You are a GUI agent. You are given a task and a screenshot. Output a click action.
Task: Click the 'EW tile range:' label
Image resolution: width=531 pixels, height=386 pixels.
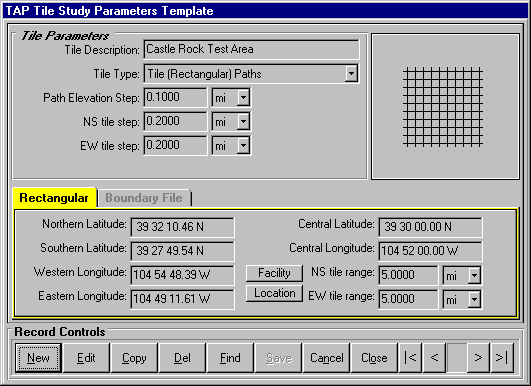(341, 296)
